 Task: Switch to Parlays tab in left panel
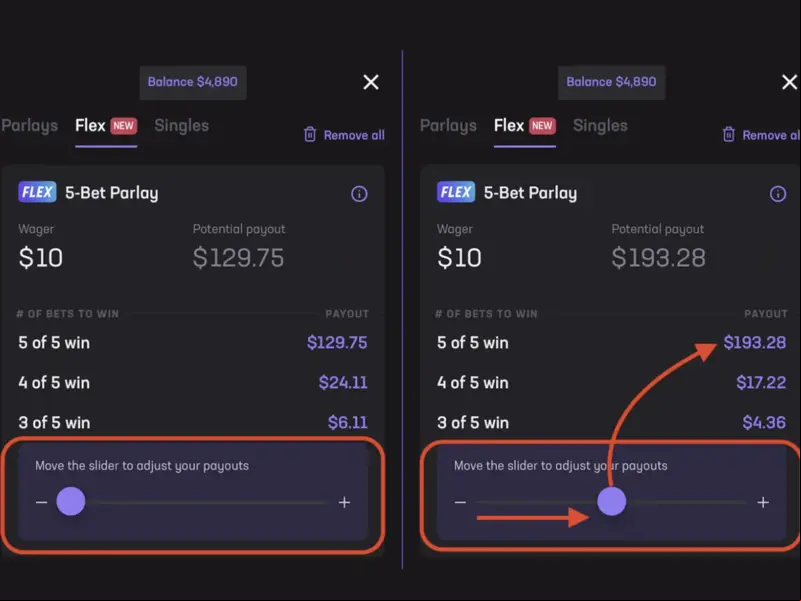tap(30, 126)
